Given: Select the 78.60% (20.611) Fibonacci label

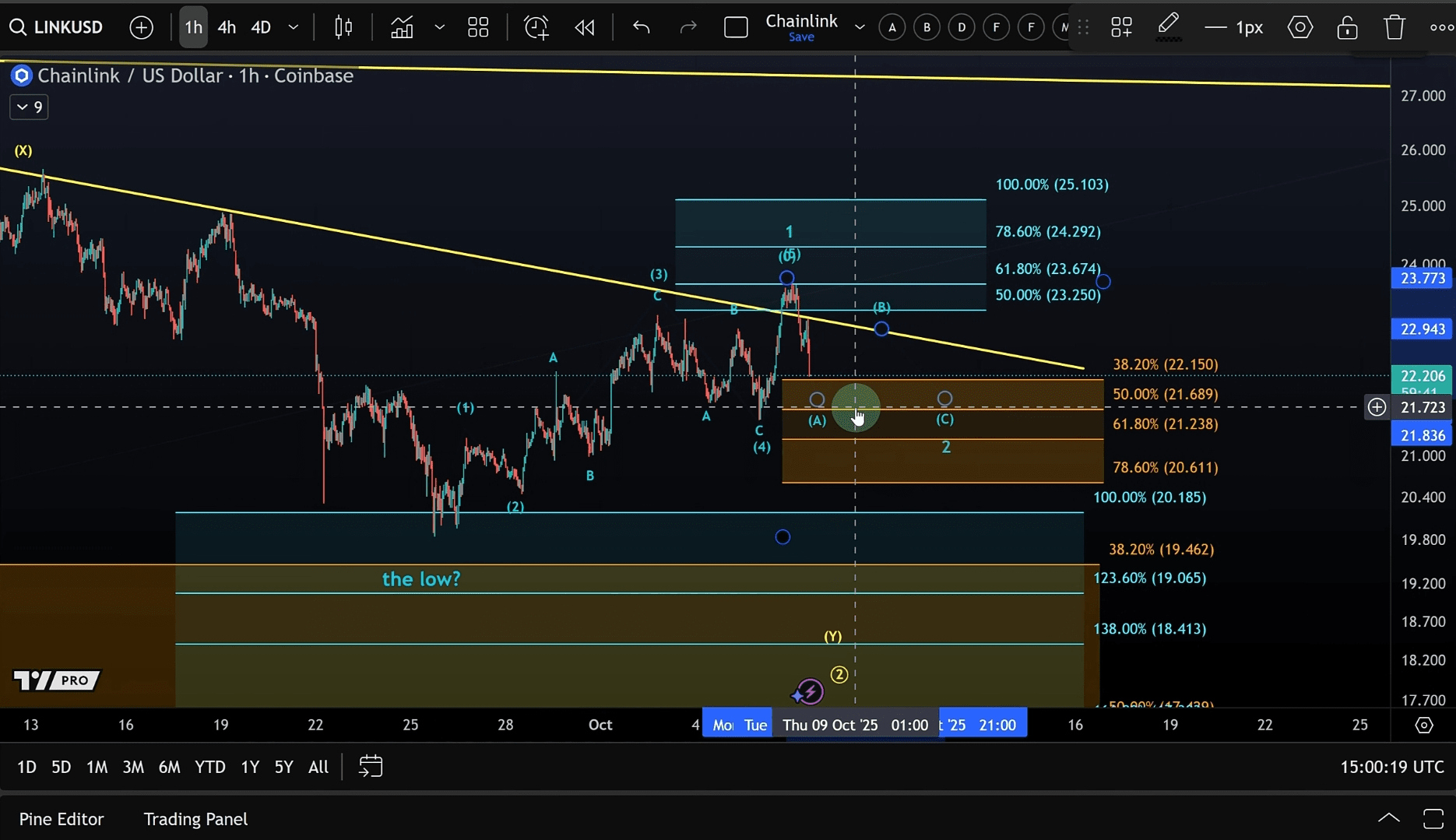Looking at the screenshot, I should [1166, 468].
